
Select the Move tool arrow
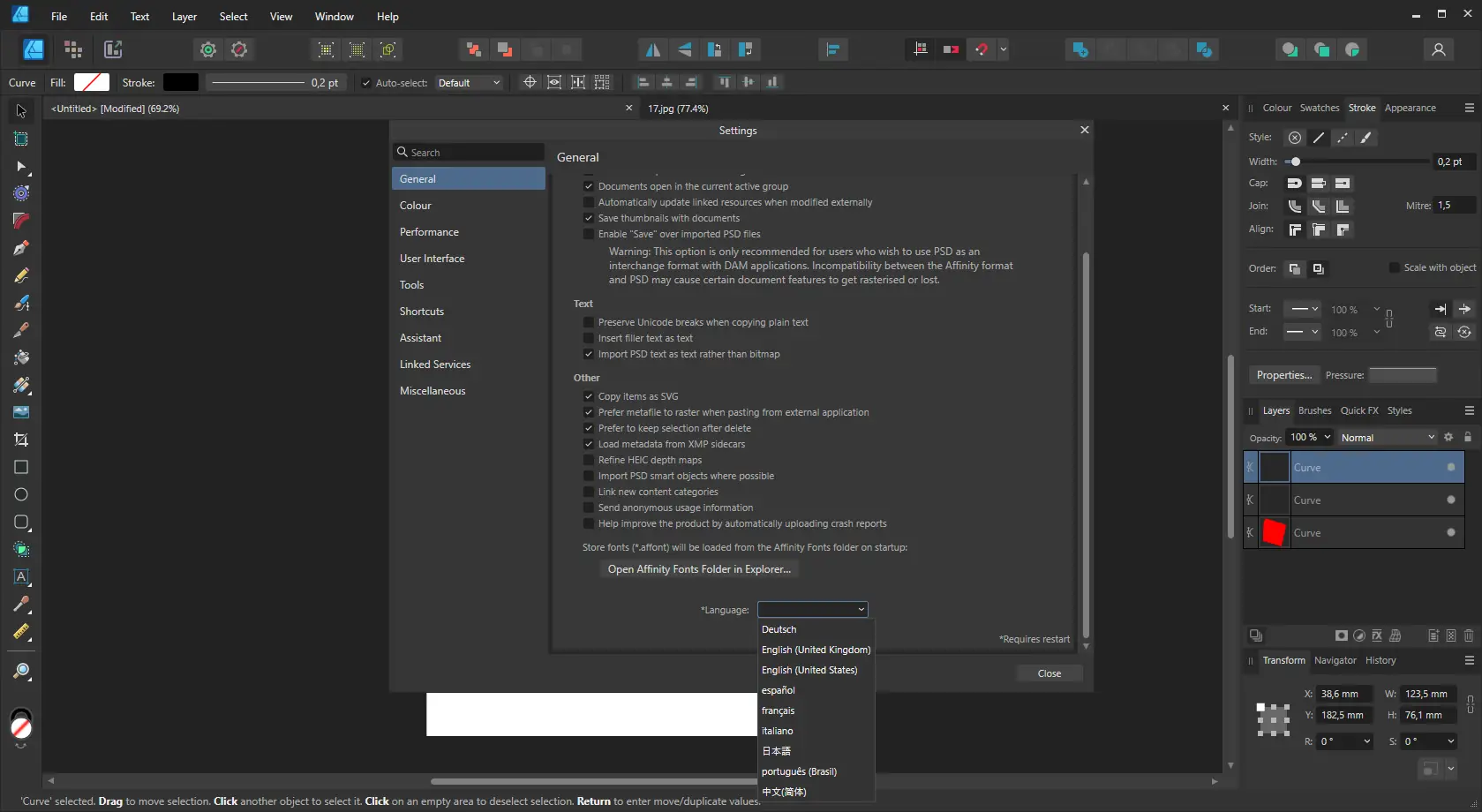[x=21, y=111]
